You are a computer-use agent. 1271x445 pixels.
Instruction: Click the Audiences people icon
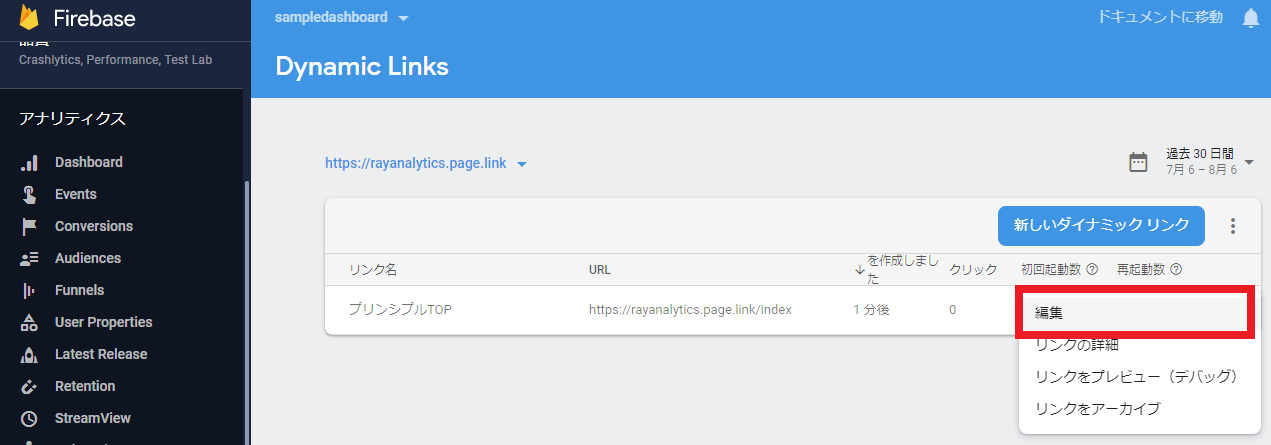point(30,258)
